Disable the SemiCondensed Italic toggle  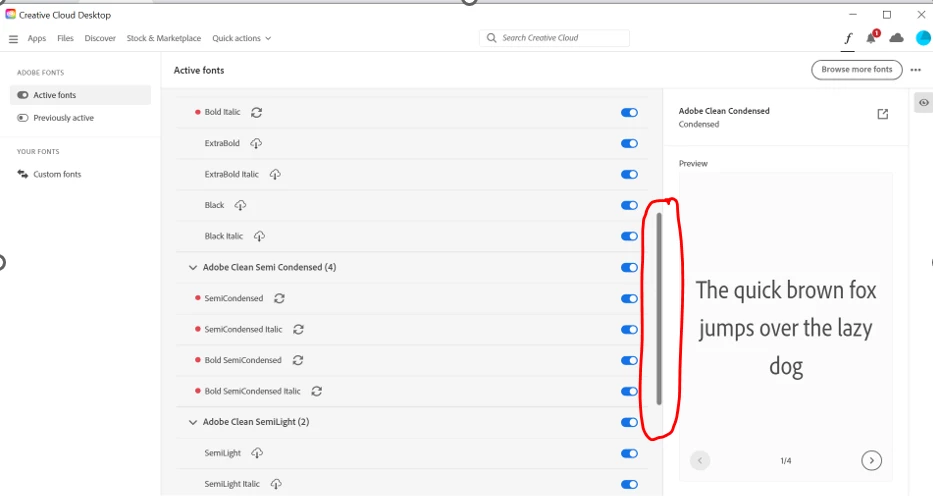click(x=629, y=329)
